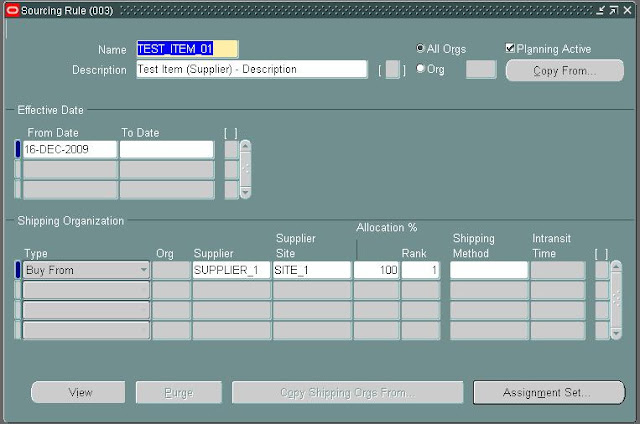Image resolution: width=640 pixels, height=424 pixels.
Task: Select the All Orgs radio button
Action: 420,48
